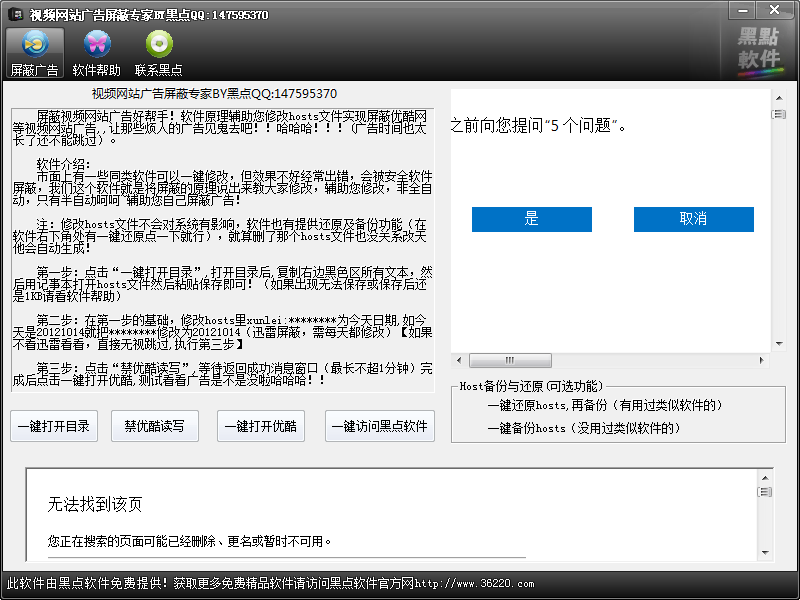Click the blue 取消 button
800x600 pixels.
pyautogui.click(x=694, y=219)
